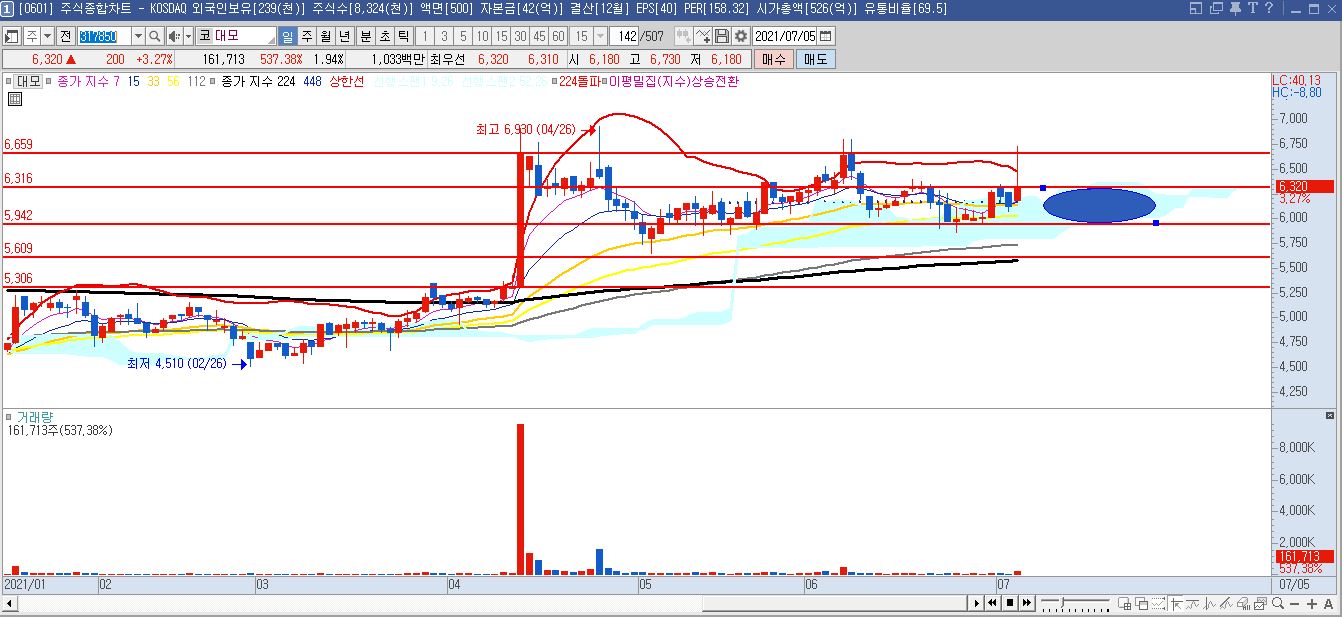
Task: Choose the 30 interval button
Action: pos(520,36)
